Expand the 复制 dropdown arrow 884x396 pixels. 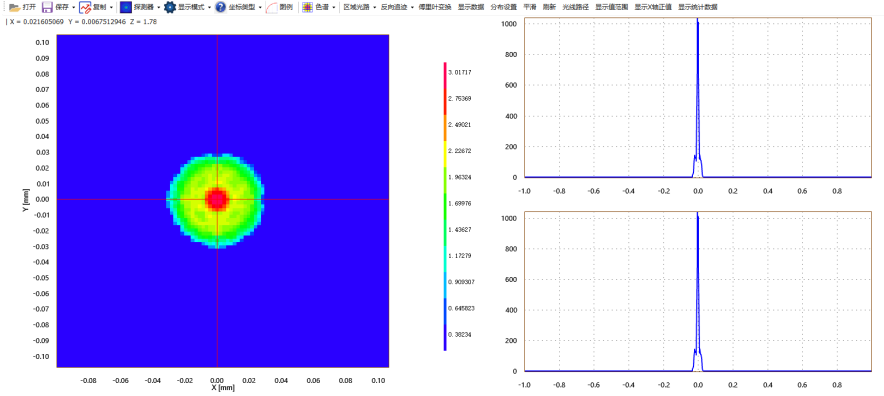coord(111,8)
